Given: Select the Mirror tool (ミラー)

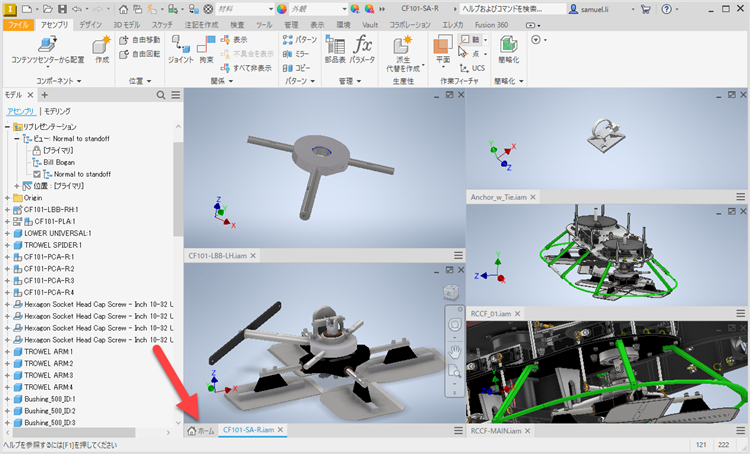Looking at the screenshot, I should [x=296, y=54].
